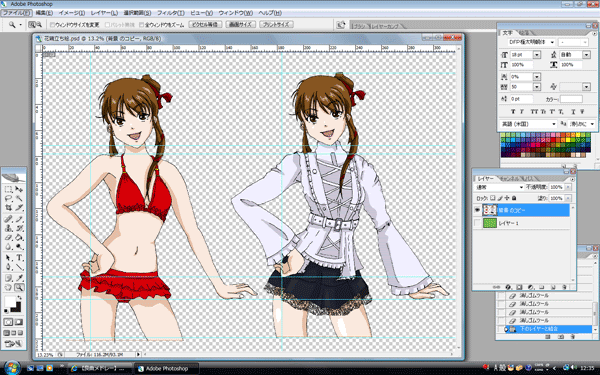Image resolution: width=600 pixels, height=375 pixels.
Task: Select the Move tool
Action: tap(19, 189)
